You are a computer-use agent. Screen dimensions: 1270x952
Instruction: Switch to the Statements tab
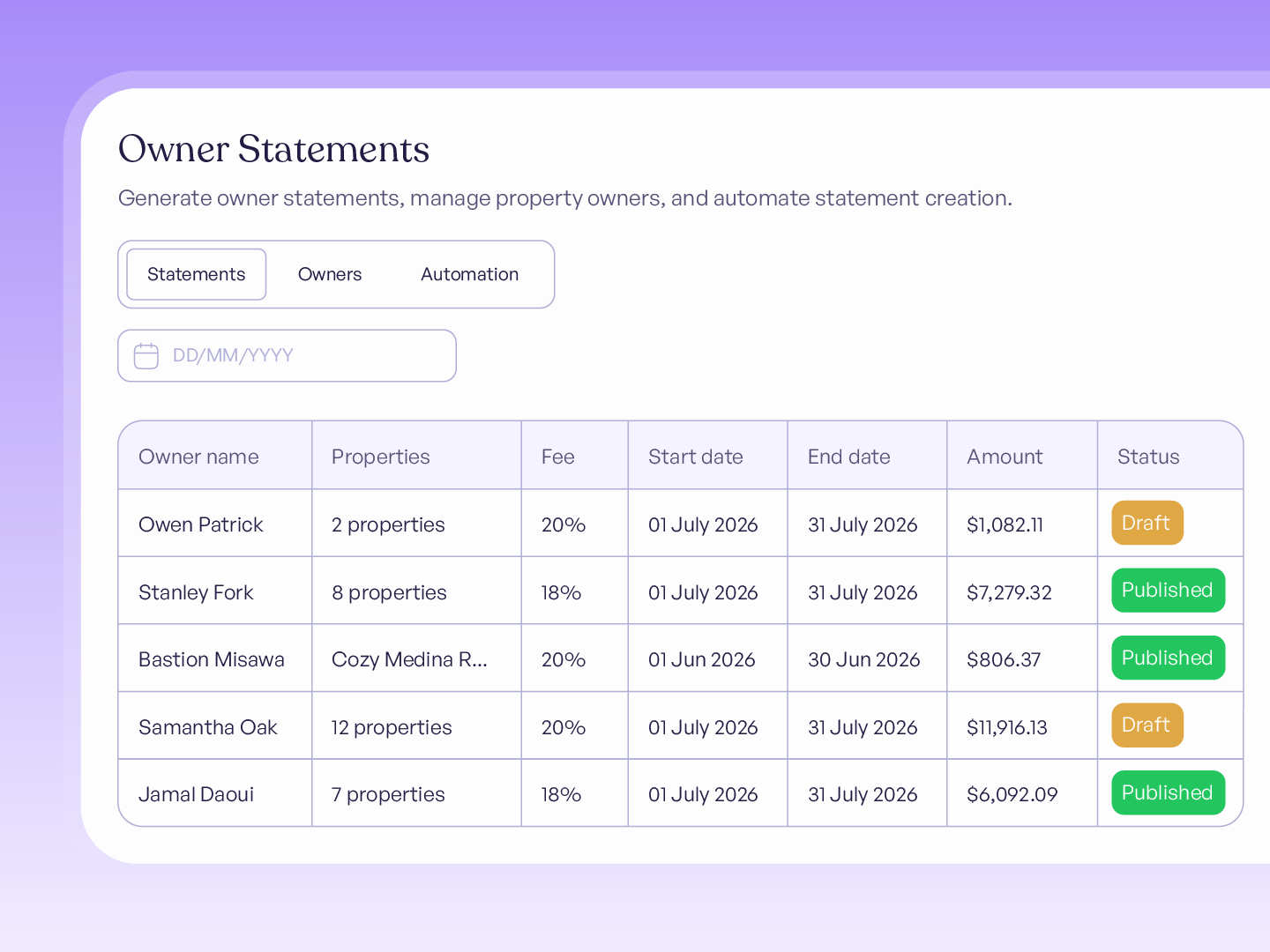click(196, 274)
